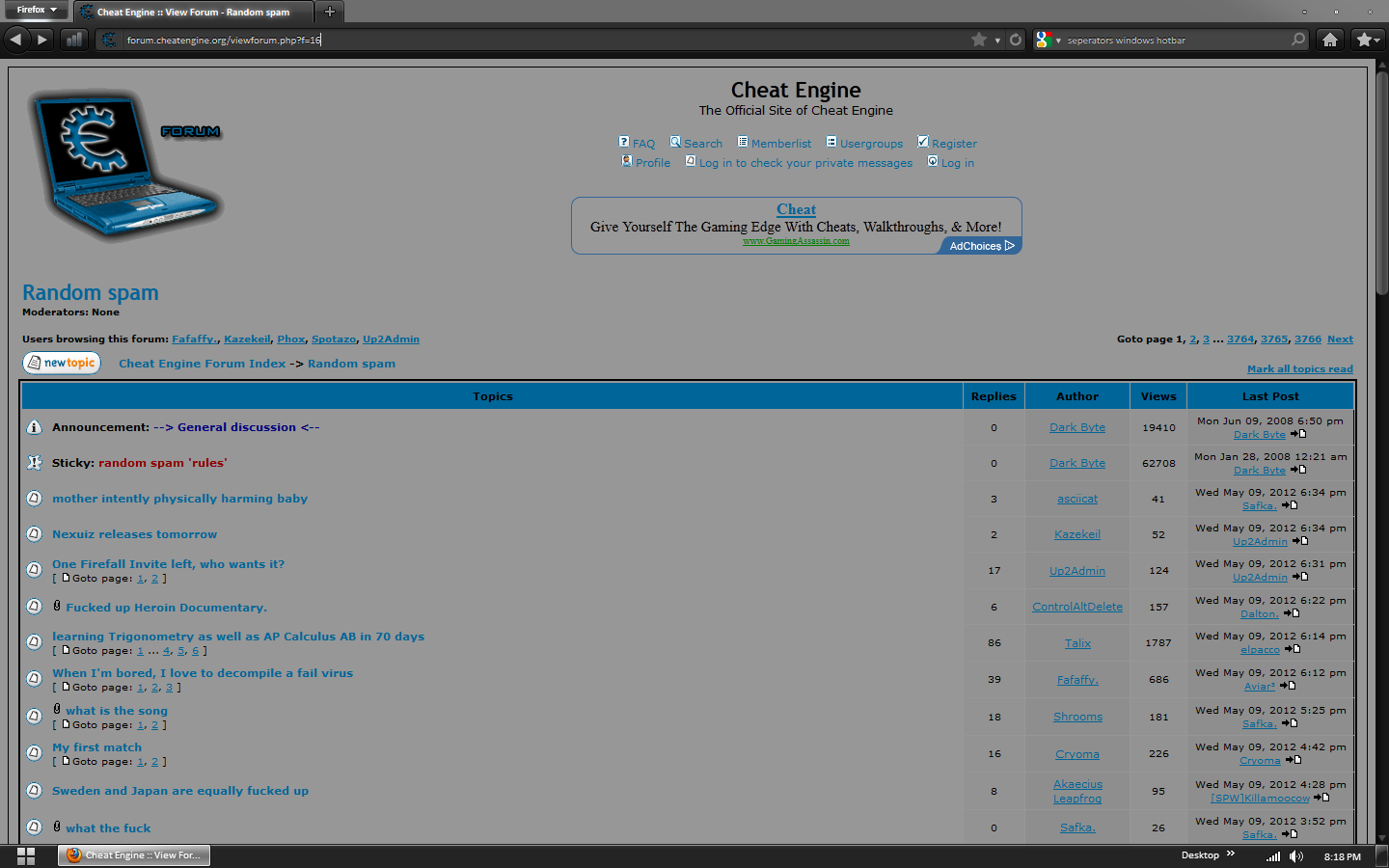Expand the search engine selector dropdown

coord(1048,41)
